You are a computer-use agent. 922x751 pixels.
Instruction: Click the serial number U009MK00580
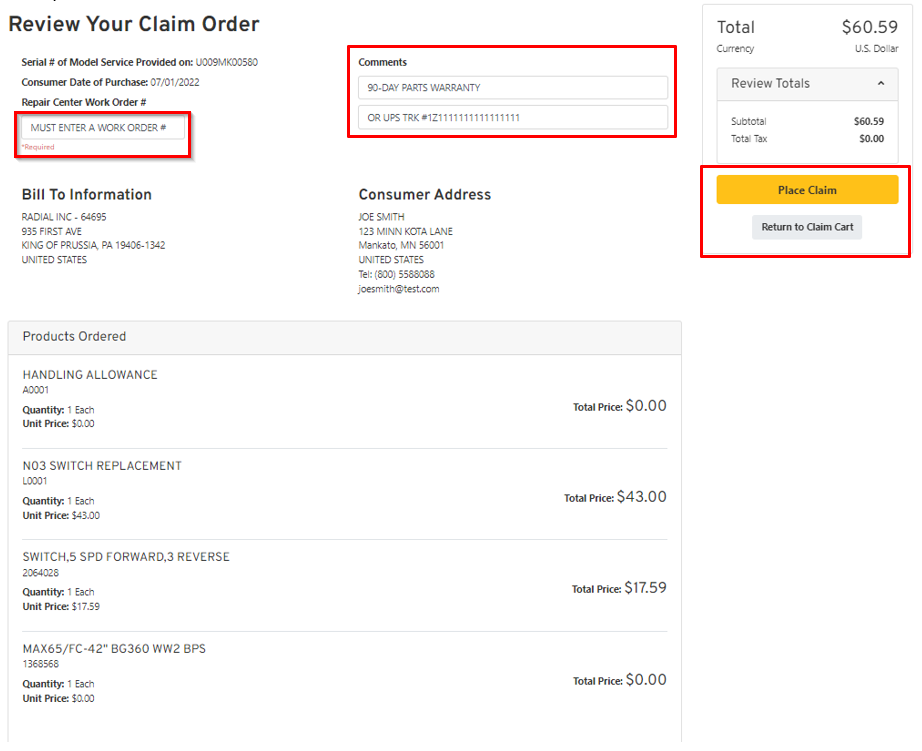(x=226, y=62)
